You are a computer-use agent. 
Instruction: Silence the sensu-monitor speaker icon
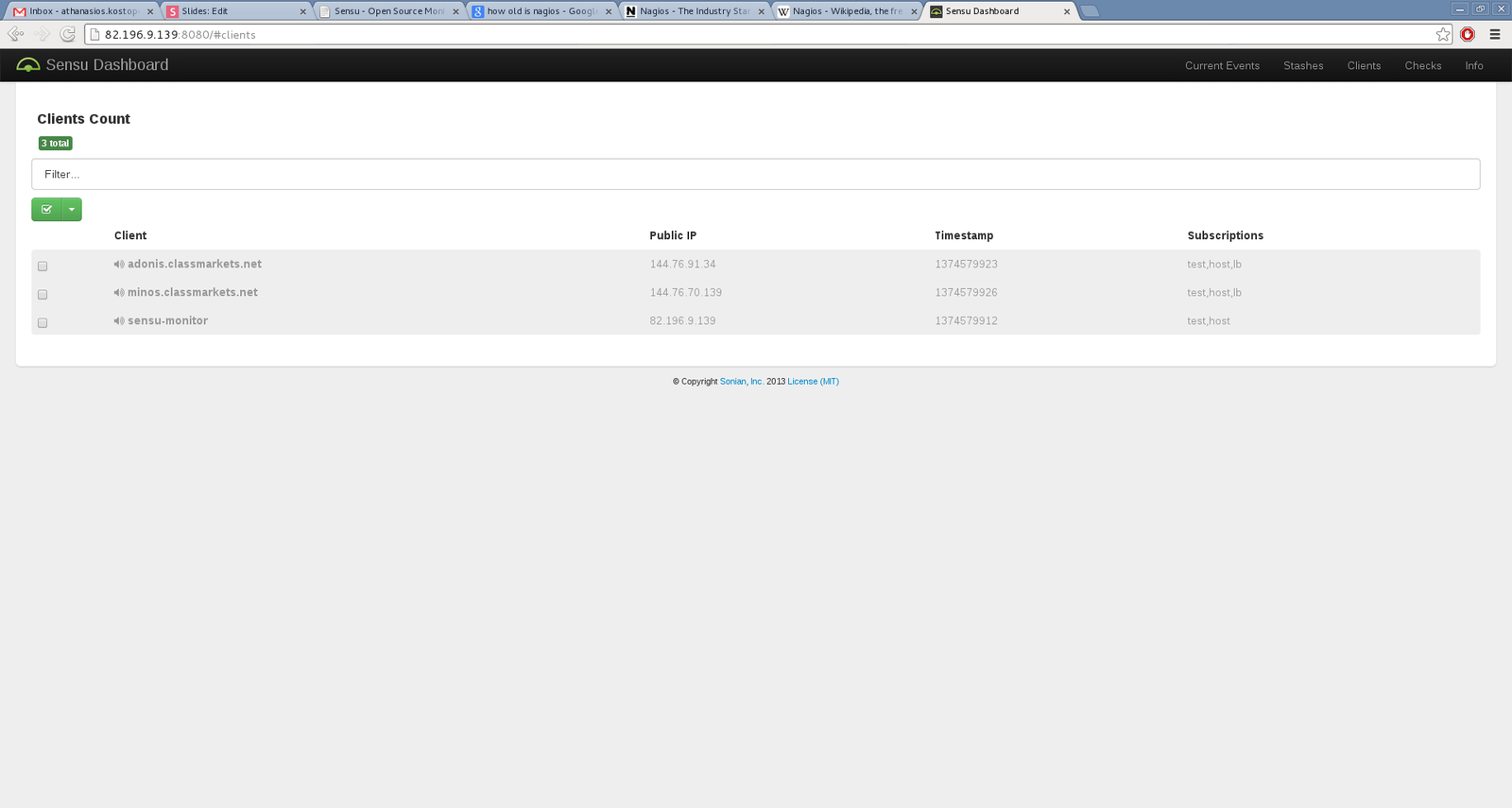(119, 321)
